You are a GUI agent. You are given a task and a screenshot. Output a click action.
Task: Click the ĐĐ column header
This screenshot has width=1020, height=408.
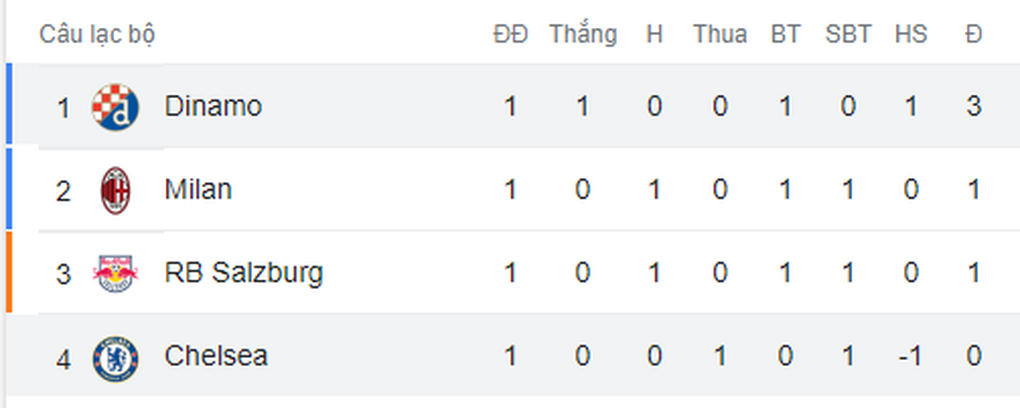pyautogui.click(x=511, y=34)
